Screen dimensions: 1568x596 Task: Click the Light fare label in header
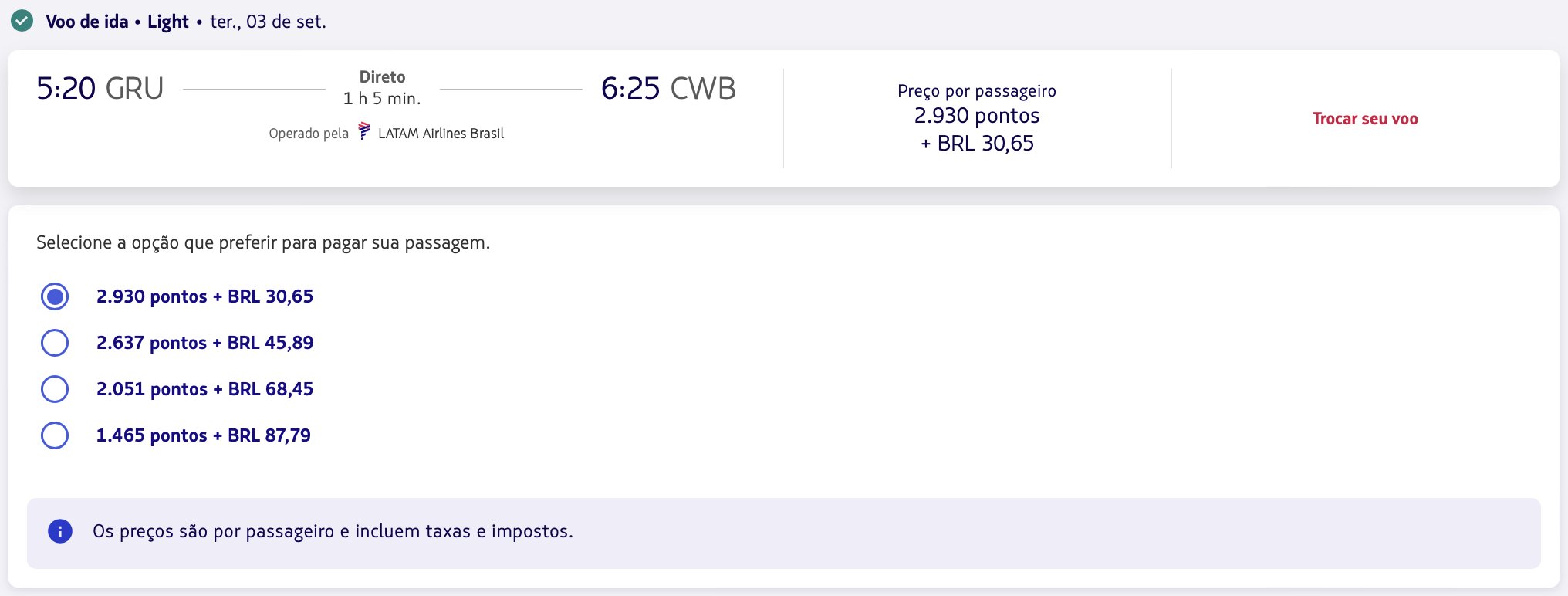point(168,22)
